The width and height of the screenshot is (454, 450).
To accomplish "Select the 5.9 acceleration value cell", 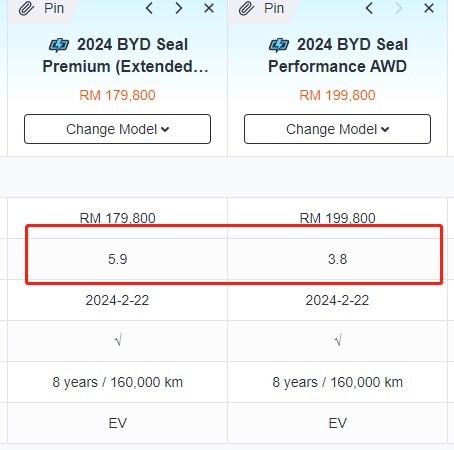I will (117, 259).
